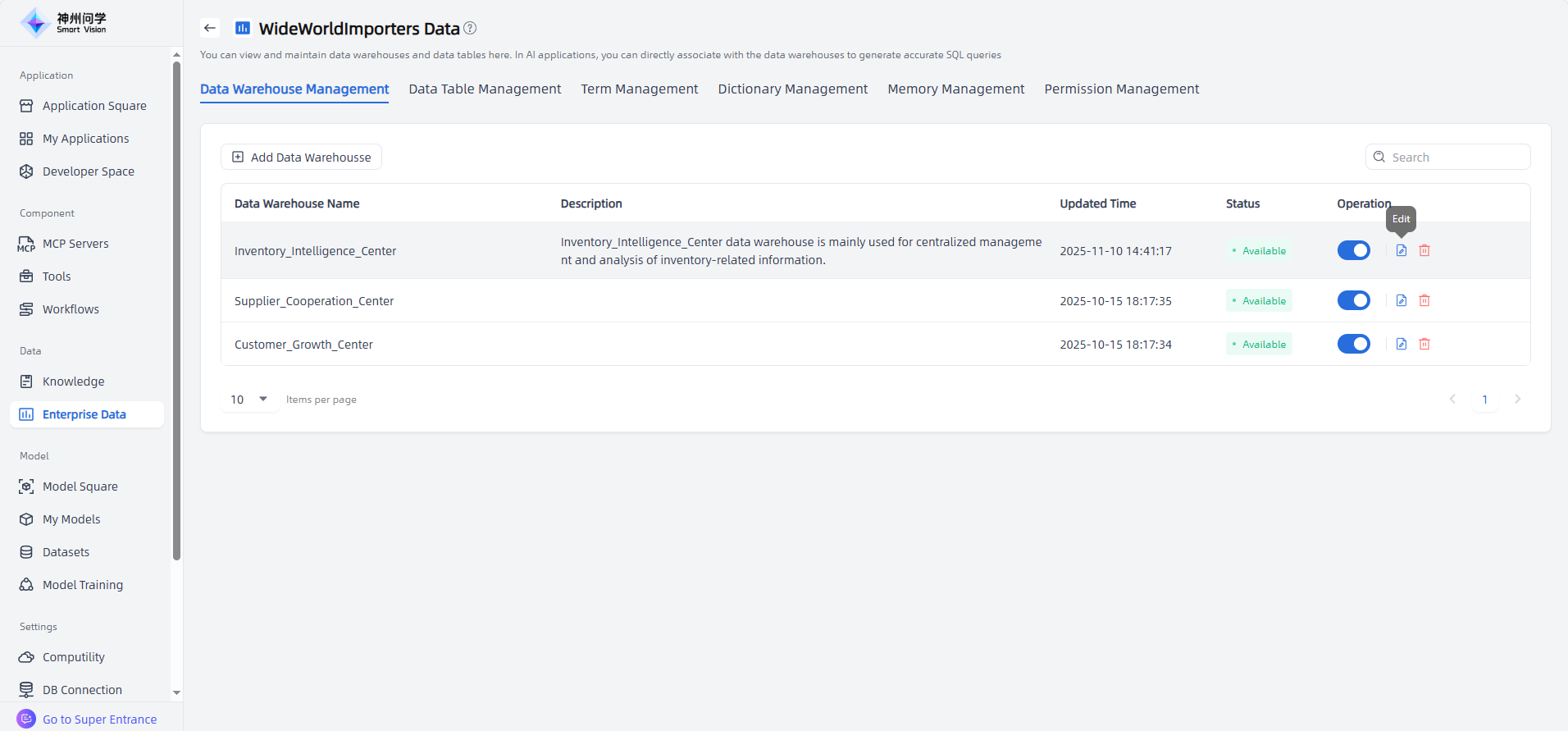
Task: Go to next page using right chevron
Action: click(x=1517, y=400)
